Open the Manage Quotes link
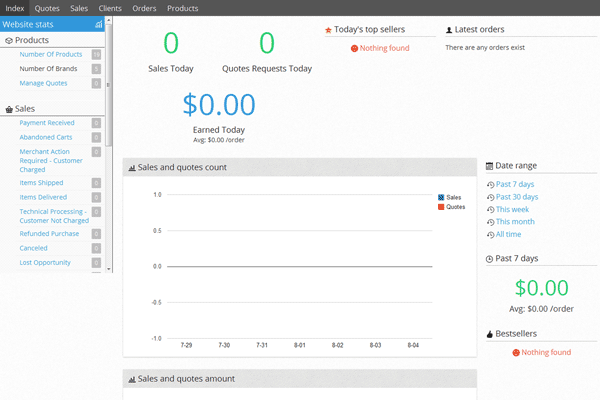The height and width of the screenshot is (400, 600). (x=43, y=83)
